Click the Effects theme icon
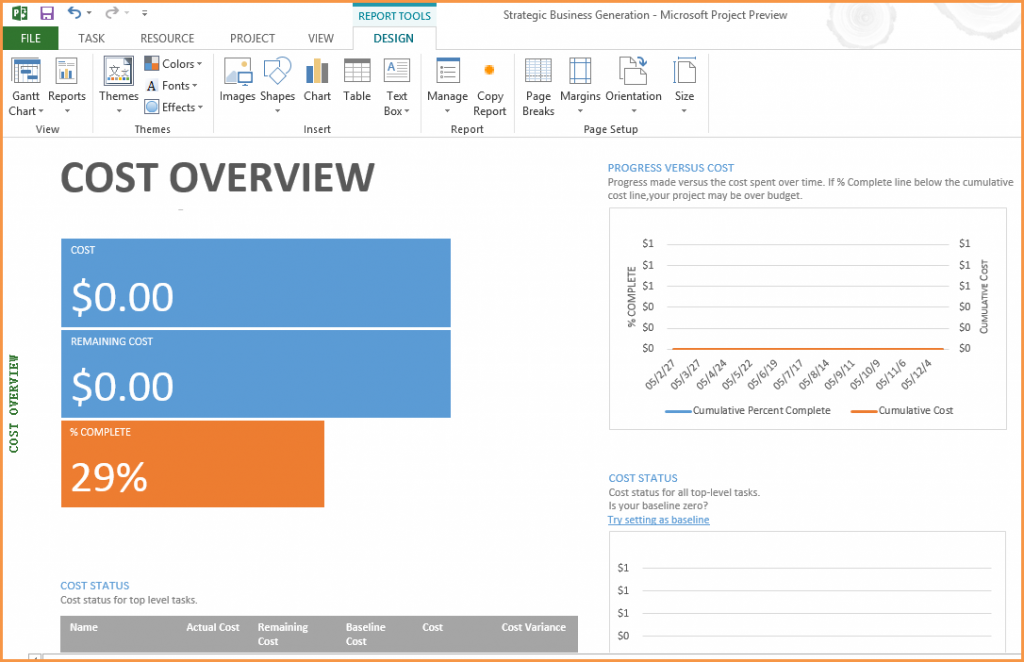Screen dimensions: 1024x662 152,107
